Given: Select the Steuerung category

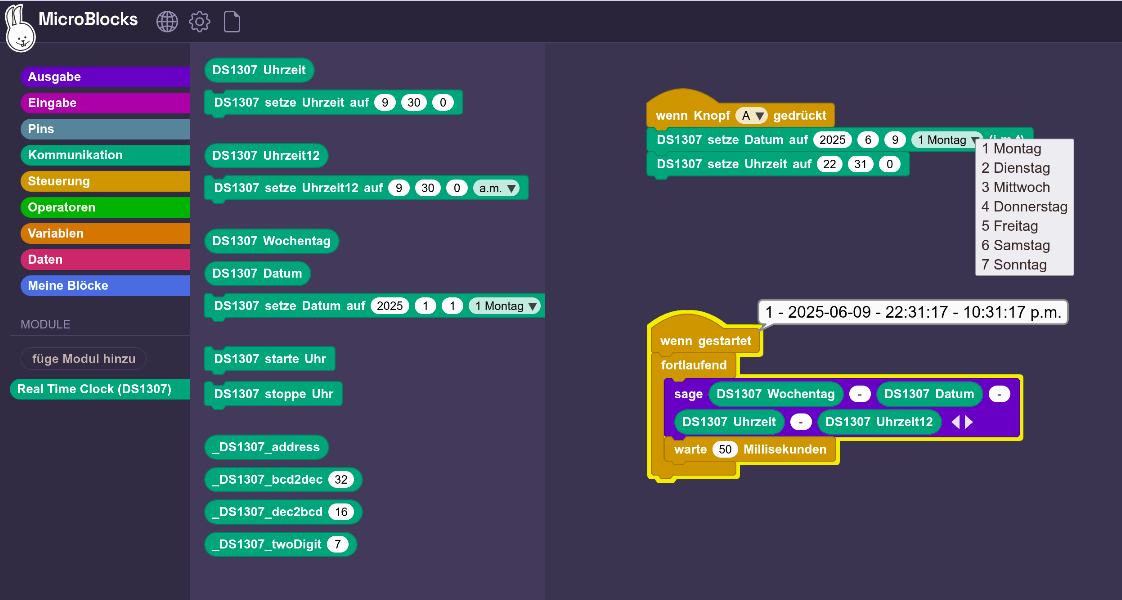Looking at the screenshot, I should [x=105, y=181].
